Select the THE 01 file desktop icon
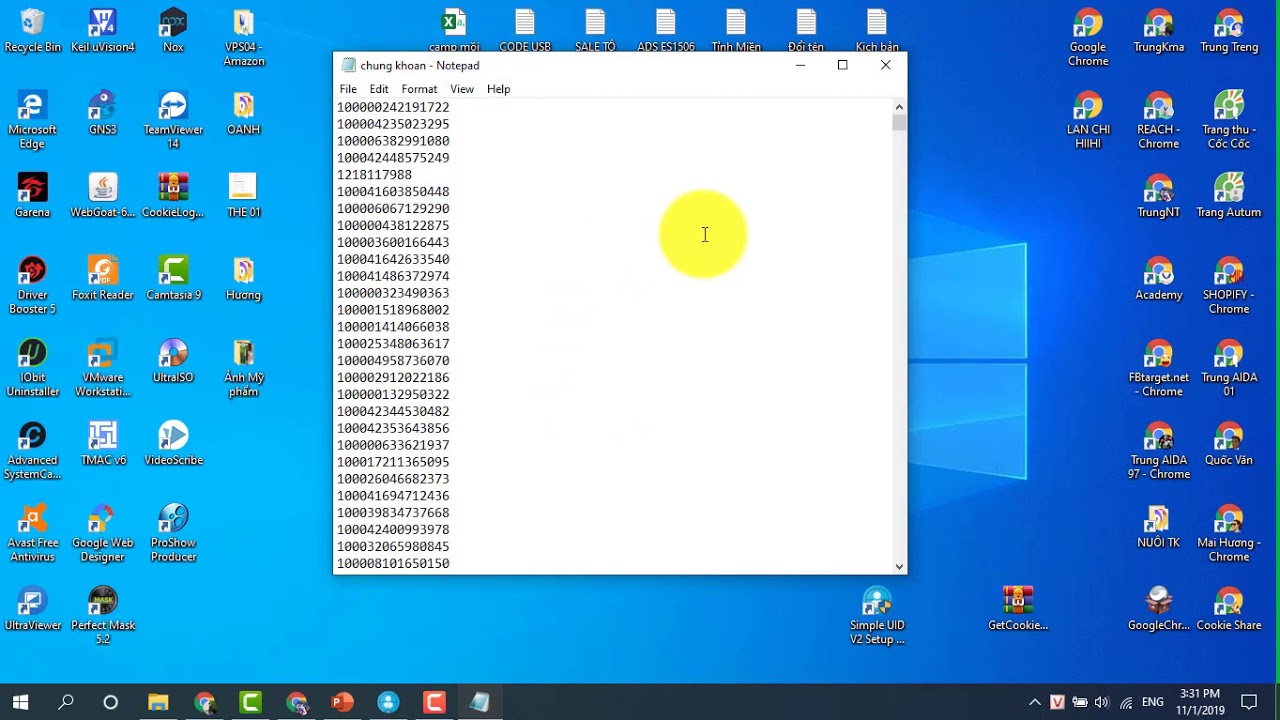This screenshot has height=720, width=1280. [x=244, y=195]
